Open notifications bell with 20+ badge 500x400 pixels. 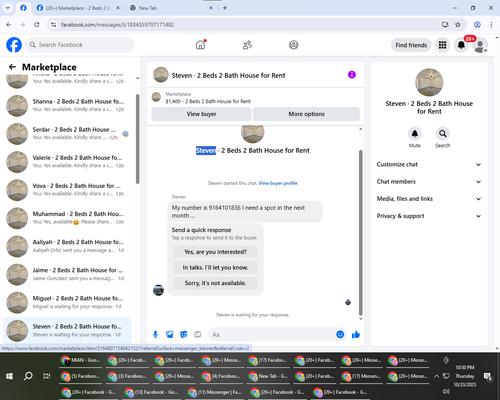[x=461, y=45]
